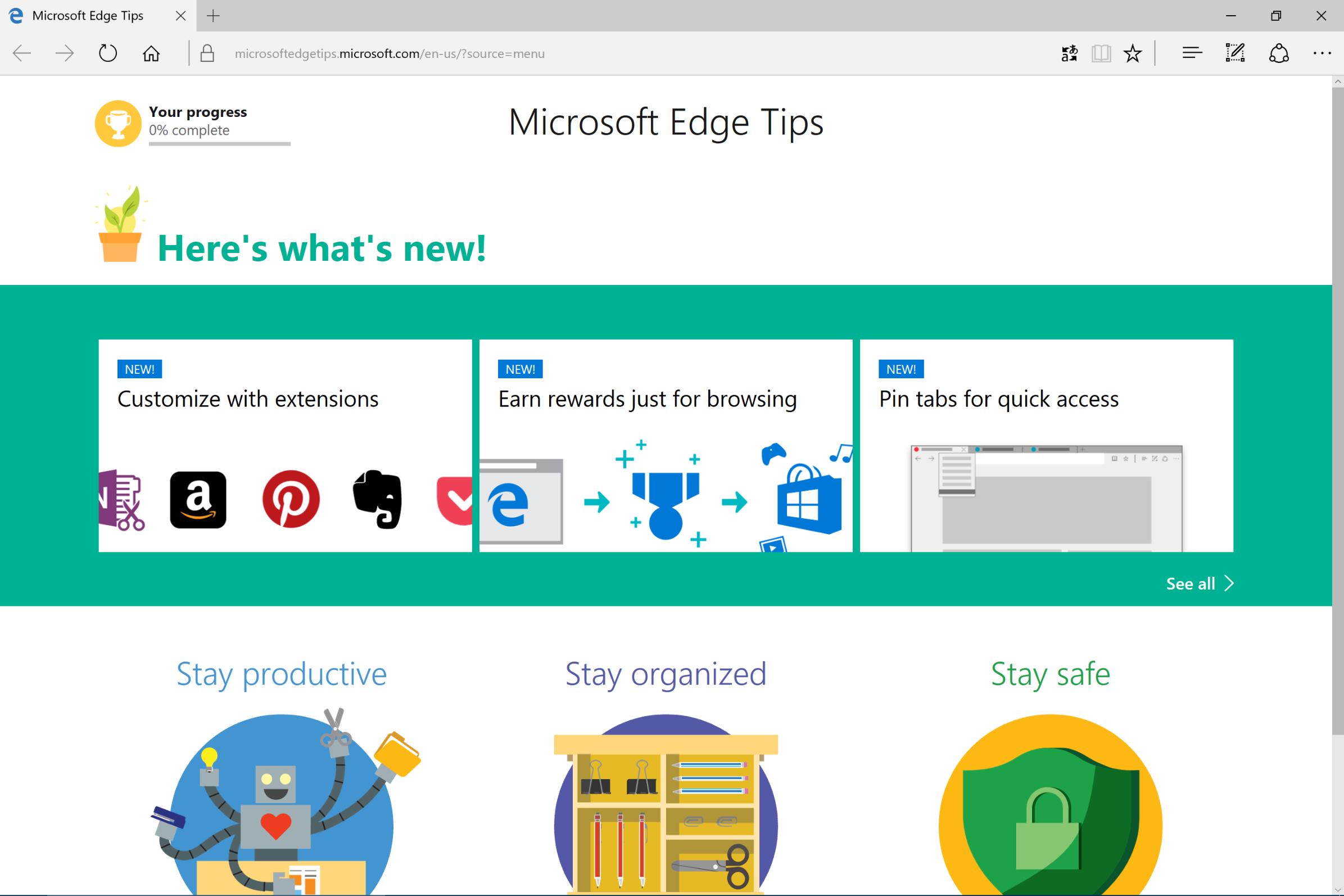The height and width of the screenshot is (896, 1344).
Task: Click the trophy progress icon
Action: [118, 124]
